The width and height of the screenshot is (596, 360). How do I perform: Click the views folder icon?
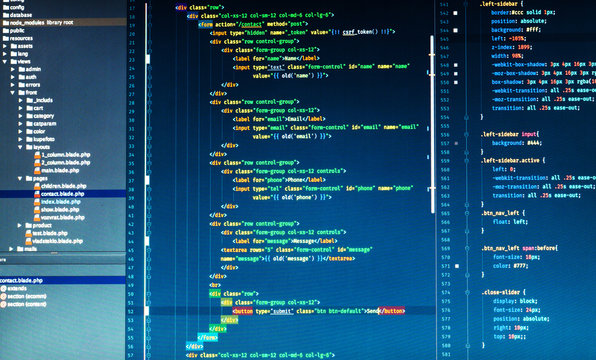[x=14, y=62]
